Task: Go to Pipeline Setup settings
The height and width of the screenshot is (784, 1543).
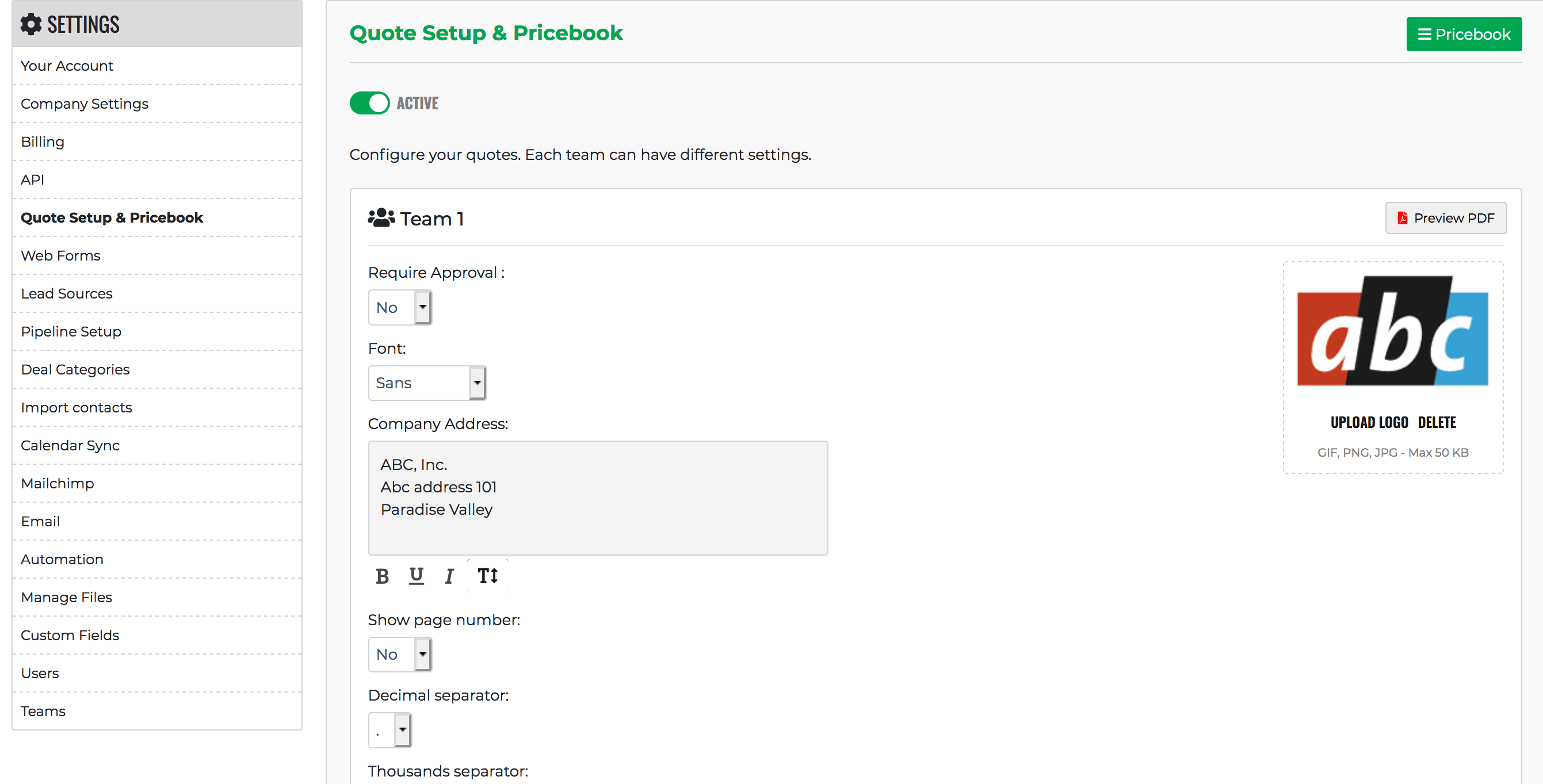Action: (71, 331)
